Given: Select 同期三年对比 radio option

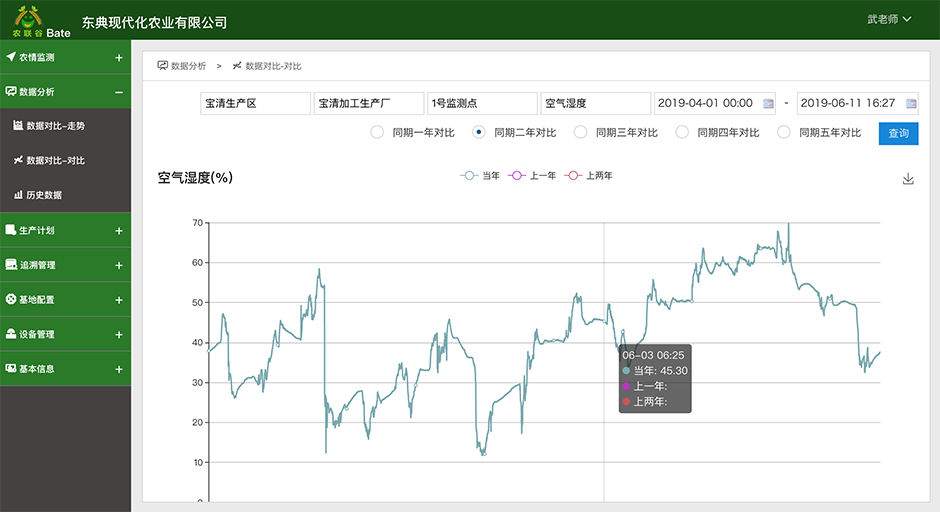Looking at the screenshot, I should click(580, 132).
